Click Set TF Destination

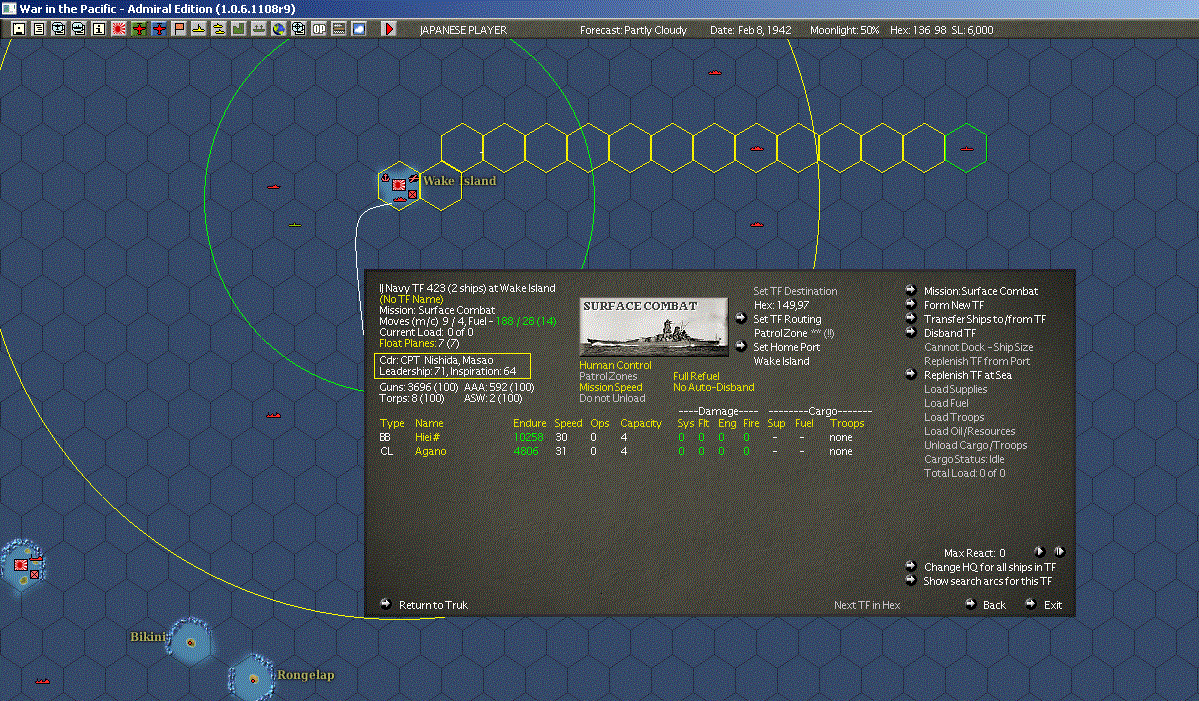pos(794,291)
